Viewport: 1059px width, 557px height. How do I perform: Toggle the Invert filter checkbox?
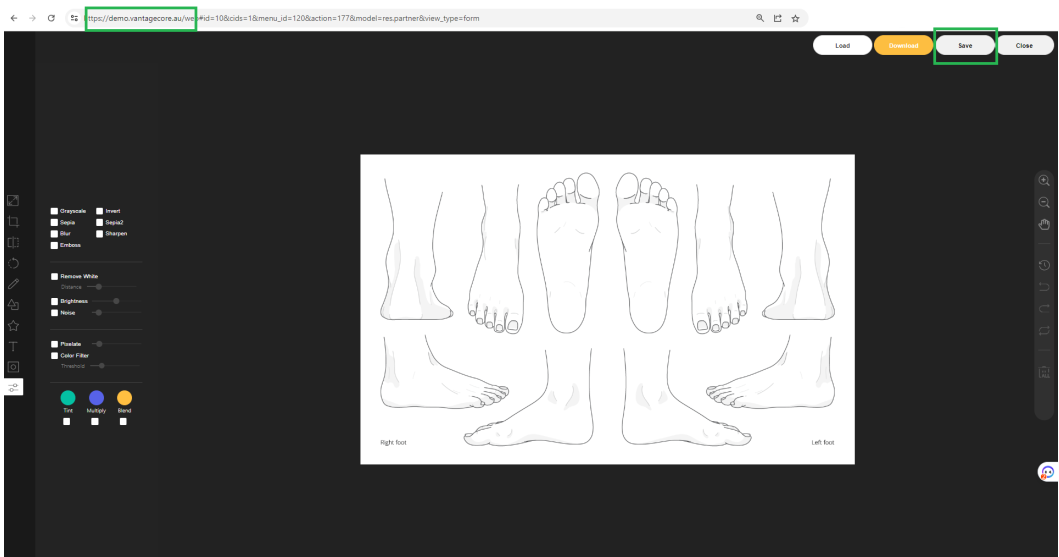click(100, 211)
